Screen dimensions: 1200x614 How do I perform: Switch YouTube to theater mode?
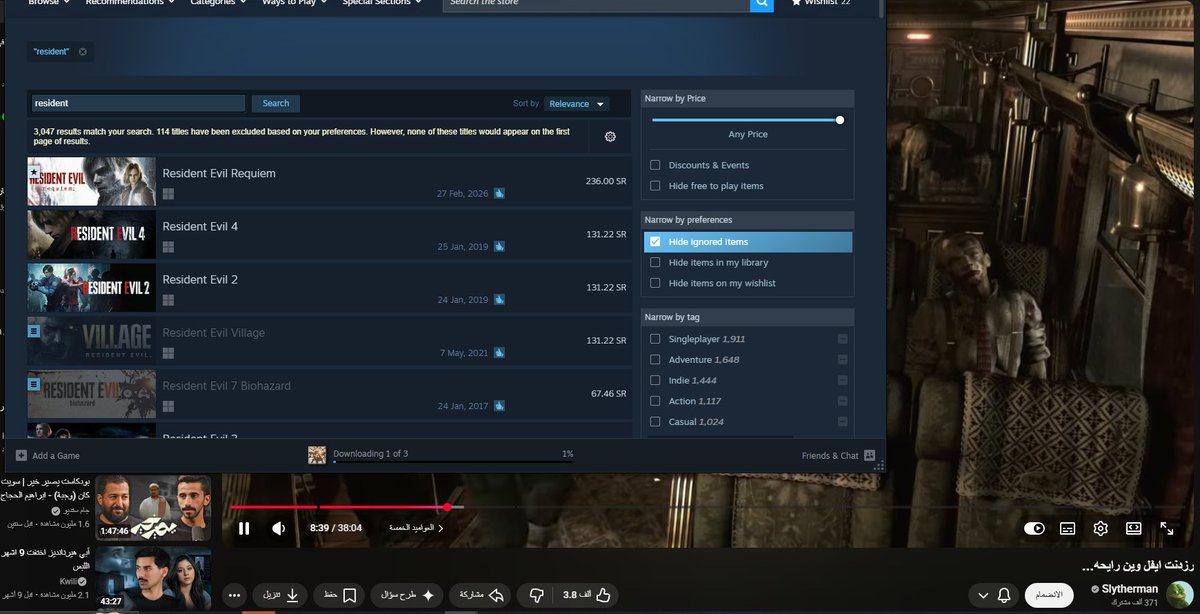coord(1134,528)
